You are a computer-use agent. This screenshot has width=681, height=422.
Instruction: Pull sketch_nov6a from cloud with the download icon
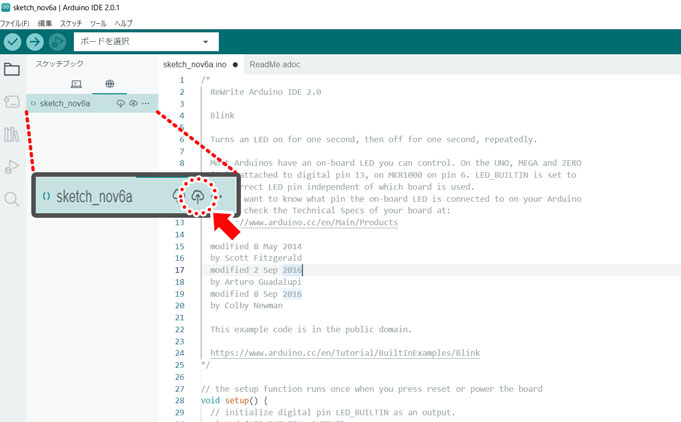(120, 103)
